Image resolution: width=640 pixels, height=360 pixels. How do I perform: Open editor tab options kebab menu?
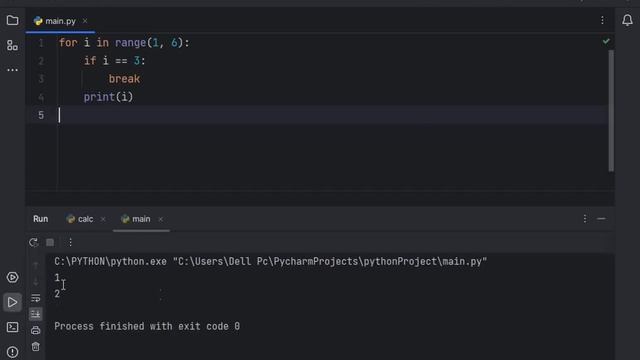point(602,20)
